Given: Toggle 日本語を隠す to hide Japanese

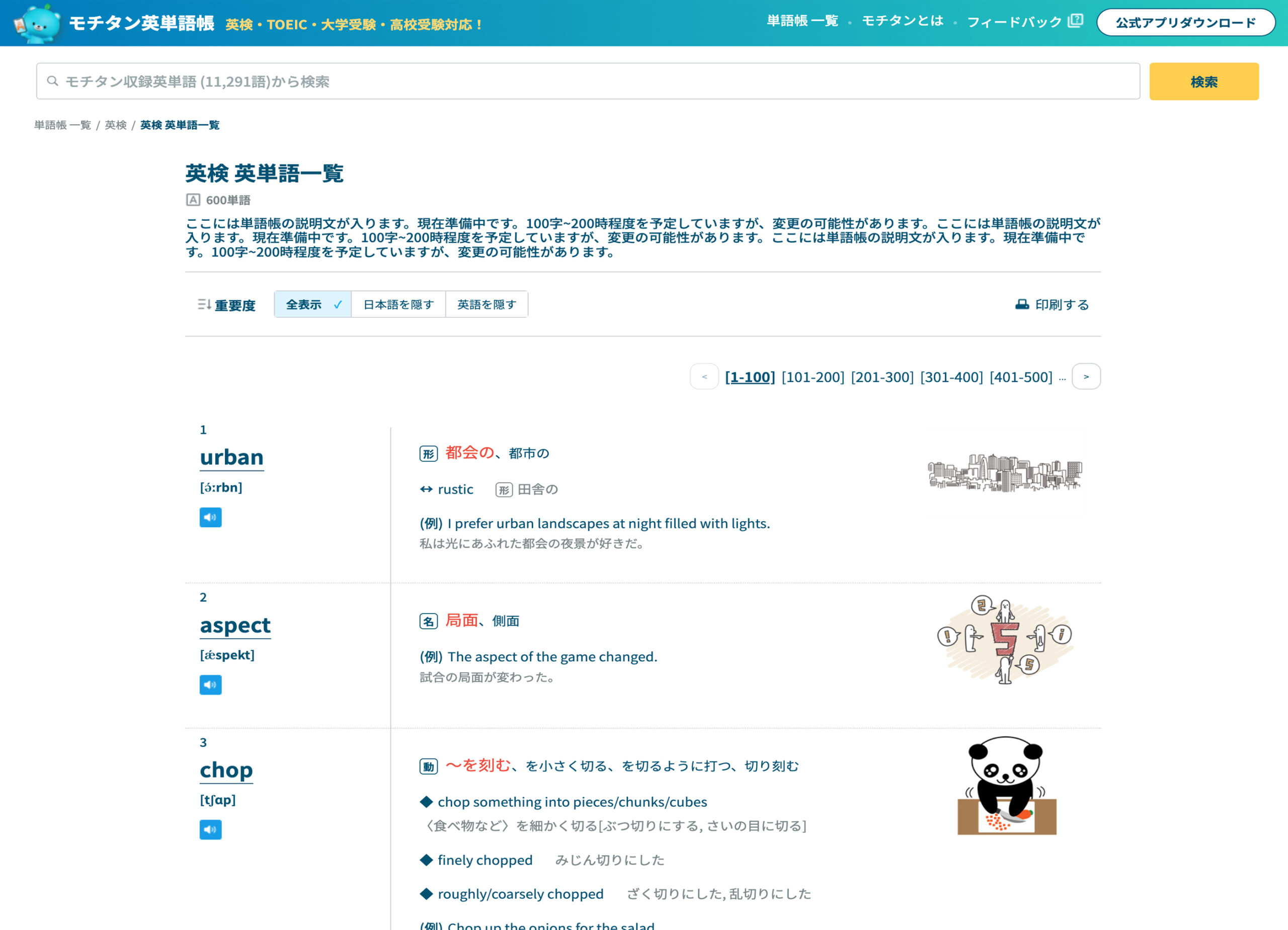Looking at the screenshot, I should coord(398,305).
